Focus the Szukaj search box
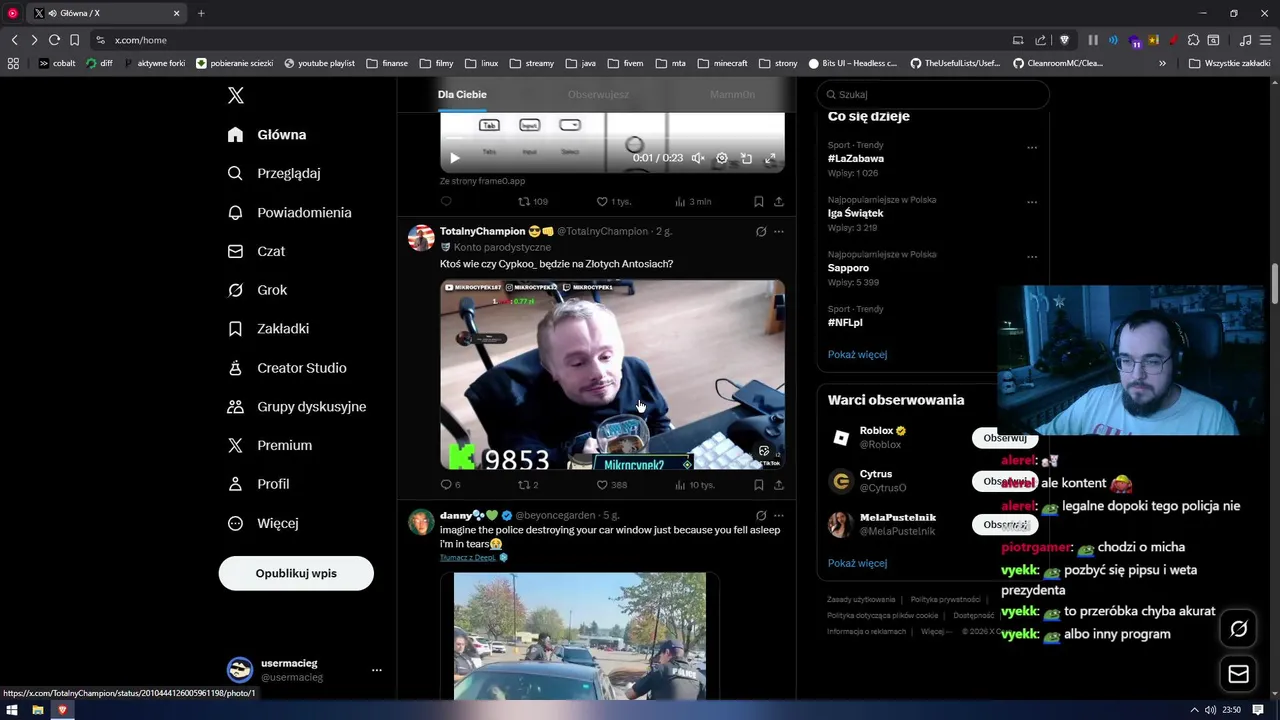Screen dimensions: 1280x720 (x=933, y=95)
